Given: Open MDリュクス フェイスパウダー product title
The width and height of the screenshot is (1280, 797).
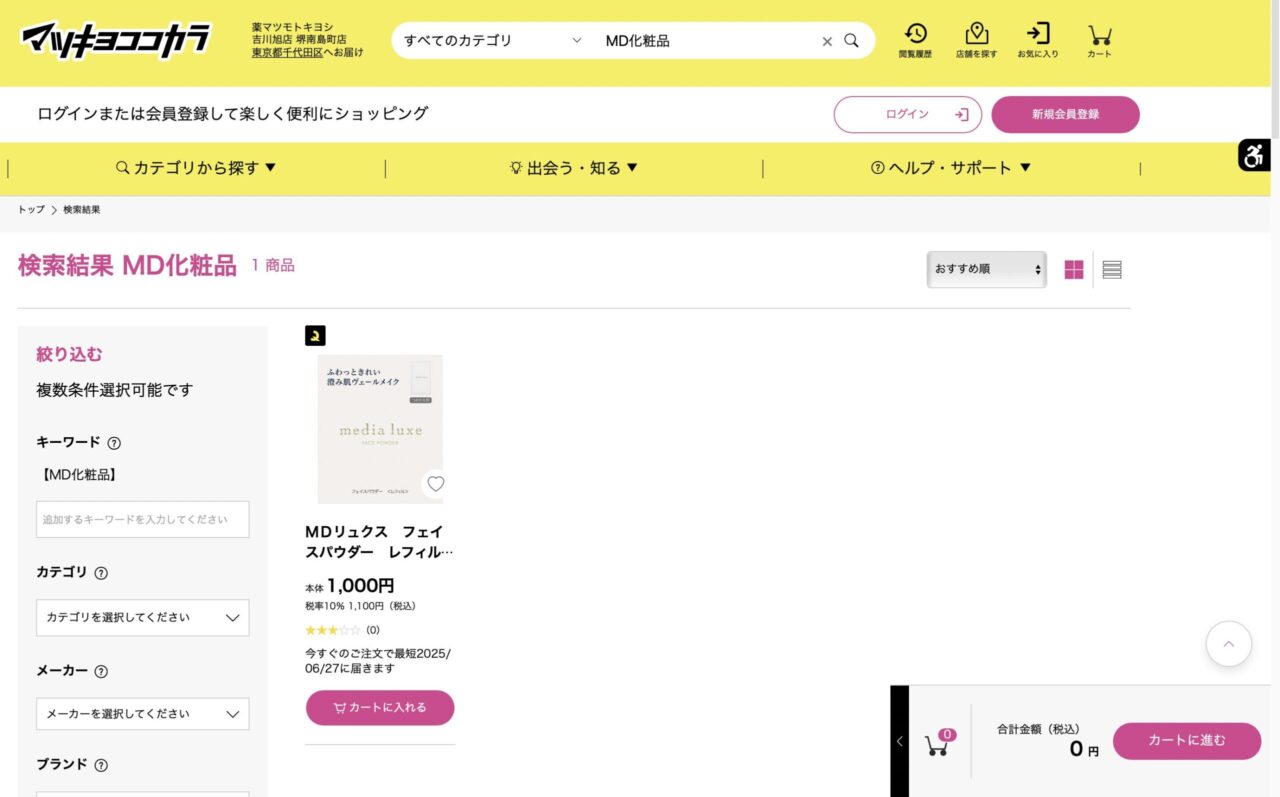Looking at the screenshot, I should pyautogui.click(x=379, y=542).
